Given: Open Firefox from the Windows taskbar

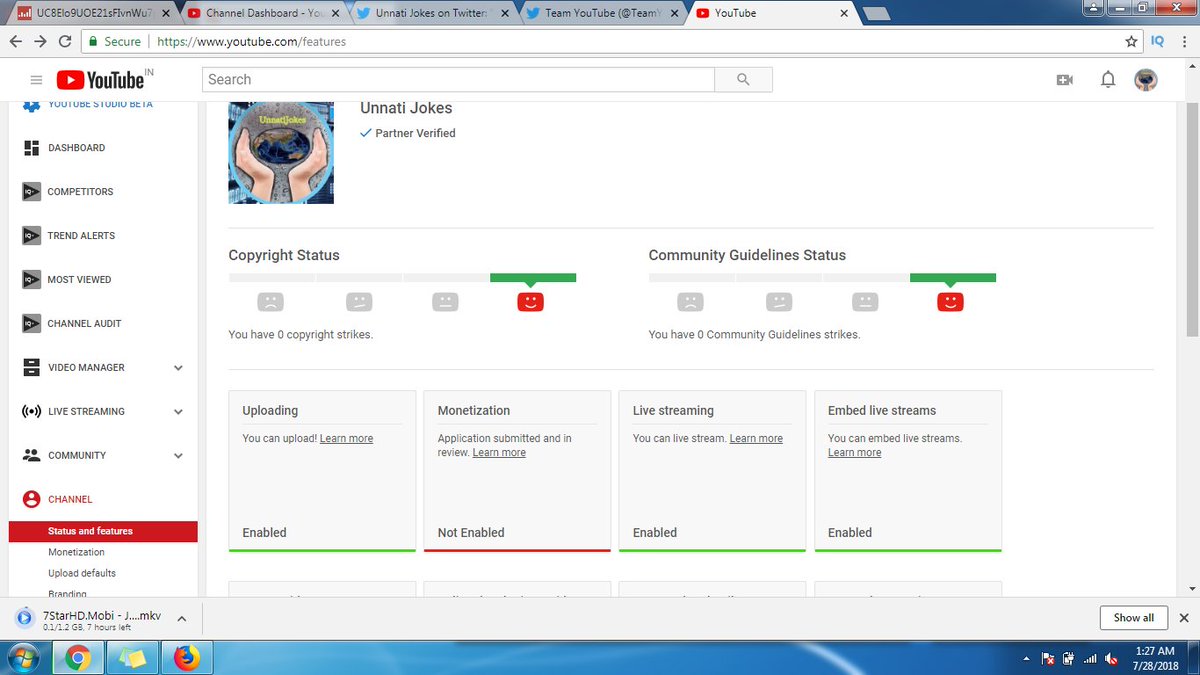Looking at the screenshot, I should pyautogui.click(x=185, y=658).
